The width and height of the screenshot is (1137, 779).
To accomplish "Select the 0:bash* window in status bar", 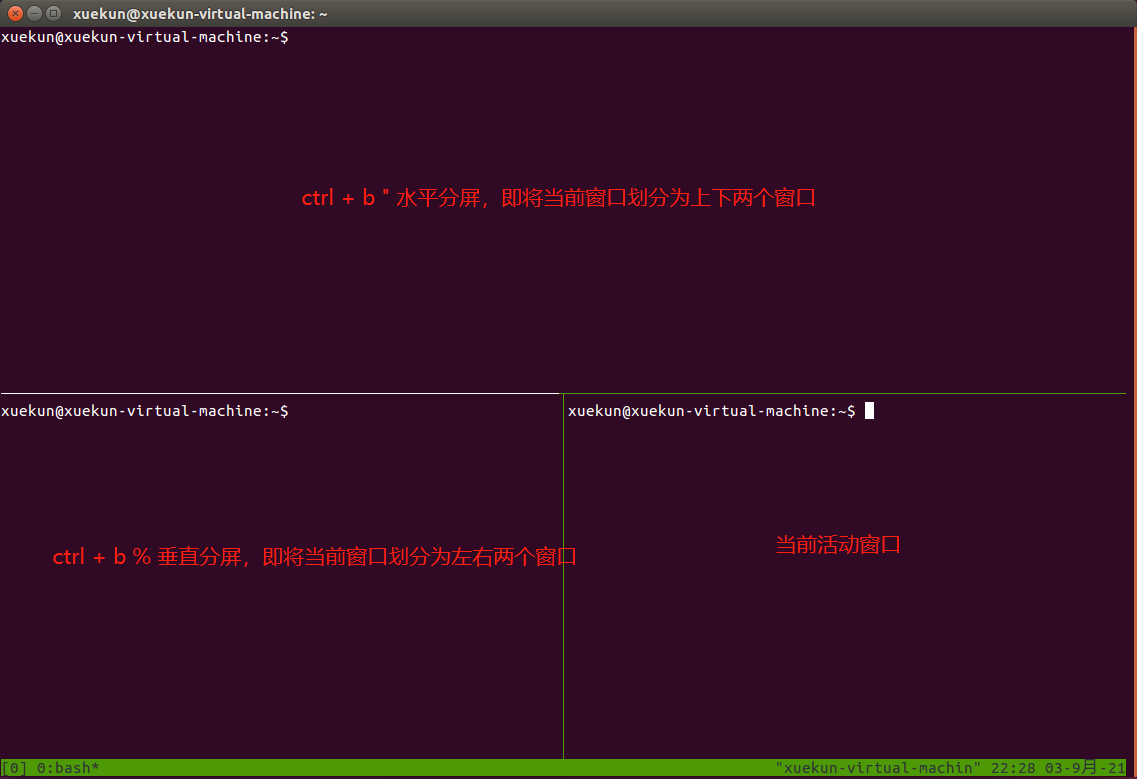I will [68, 768].
